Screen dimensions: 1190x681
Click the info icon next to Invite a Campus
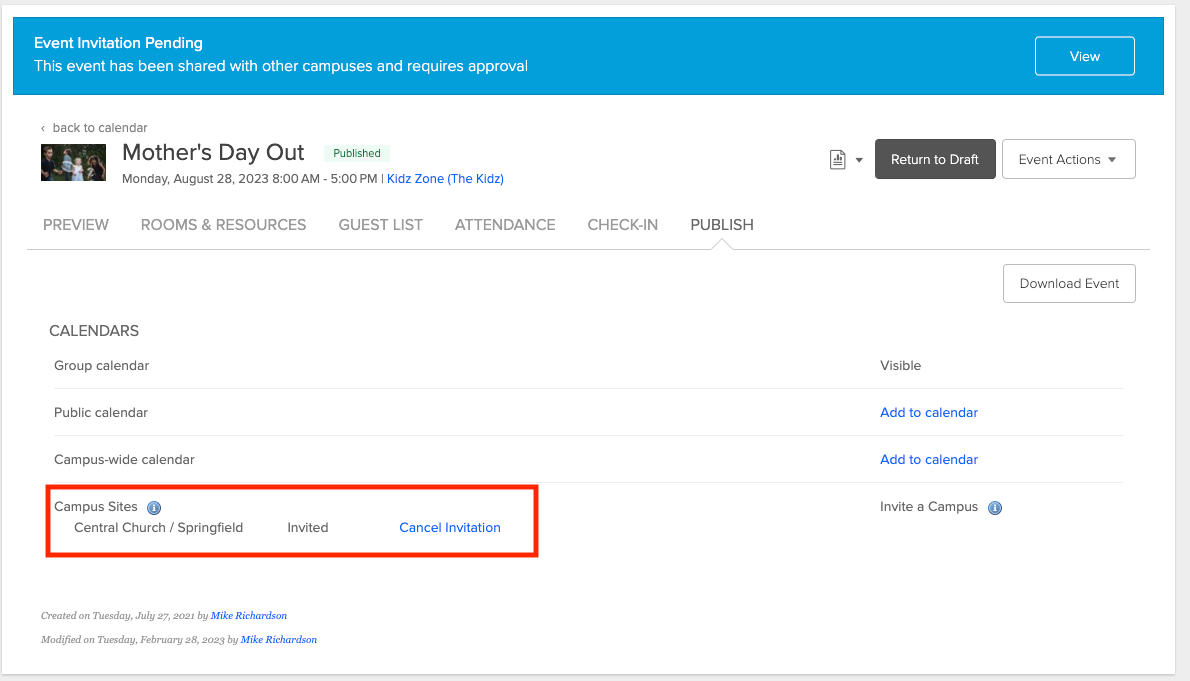995,508
